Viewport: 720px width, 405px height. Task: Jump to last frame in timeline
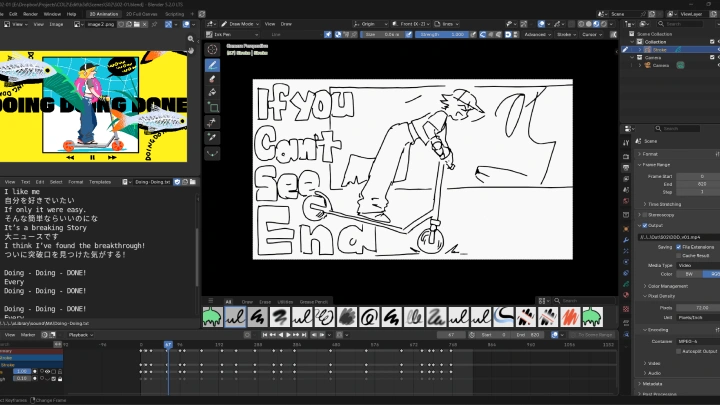(304, 335)
